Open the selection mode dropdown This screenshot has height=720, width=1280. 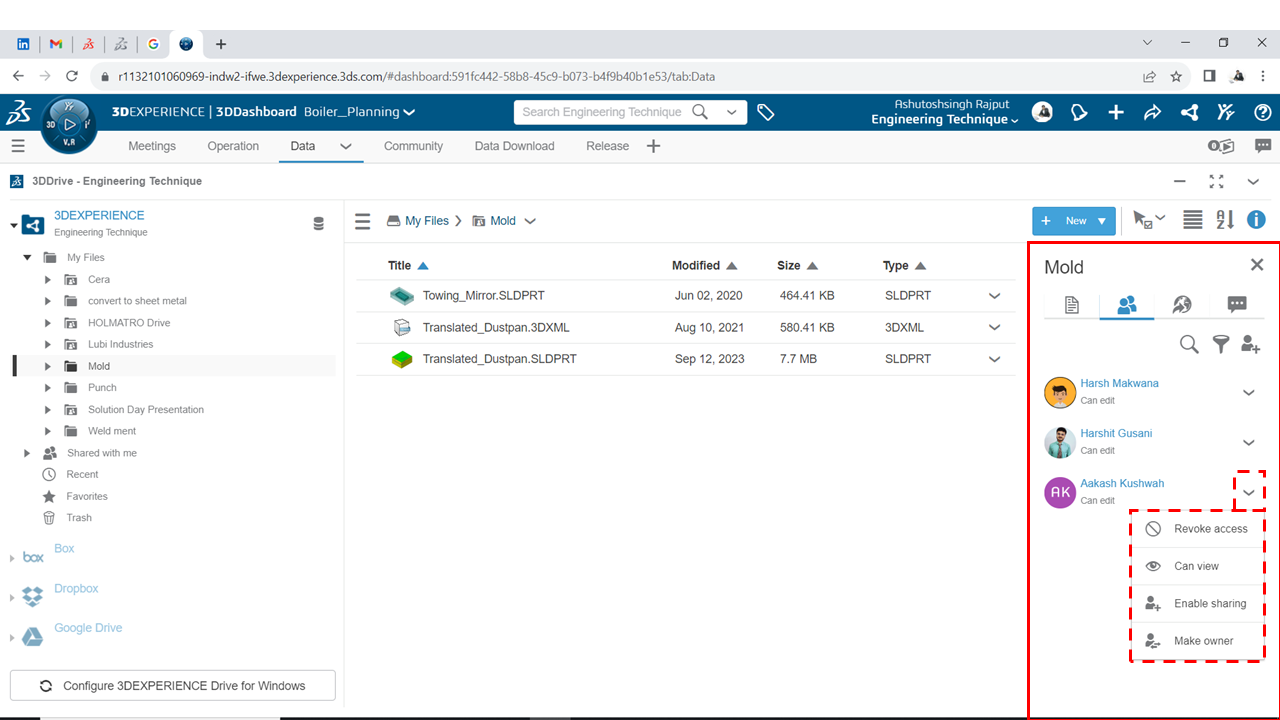[1160, 217]
